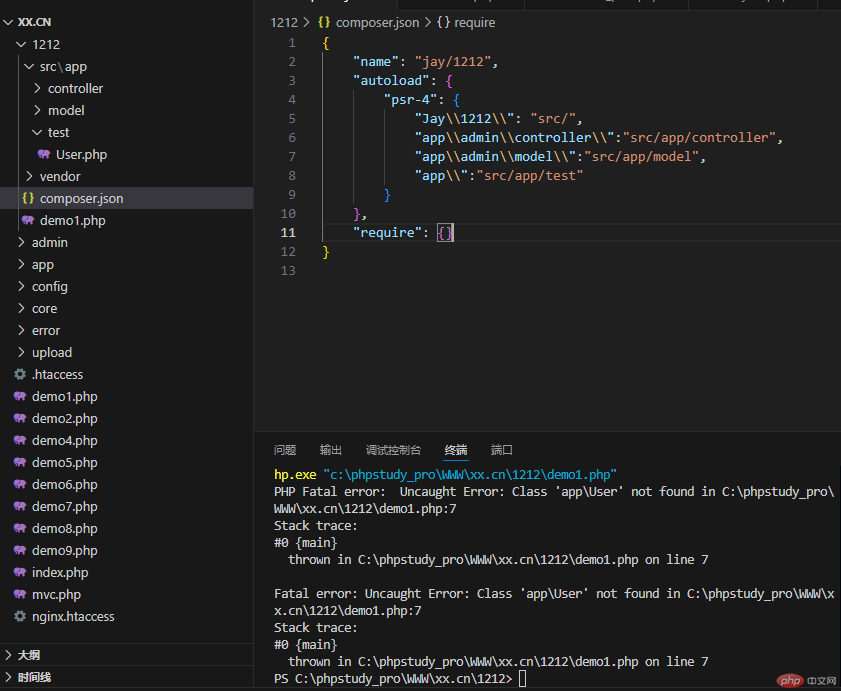Expand the vendor folder chevron
Viewport: 841px width, 691px height.
pos(29,176)
